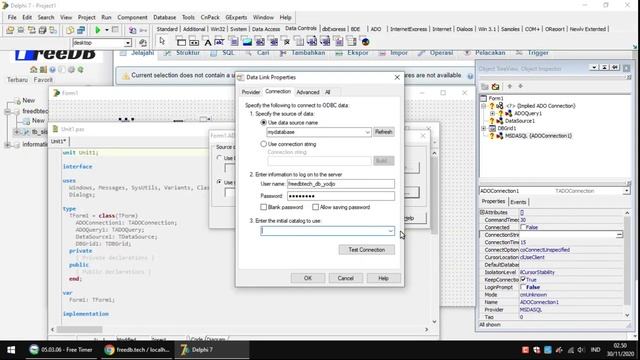
Task: Expand the Attributes property in Object Inspector
Action: [x=482, y=212]
